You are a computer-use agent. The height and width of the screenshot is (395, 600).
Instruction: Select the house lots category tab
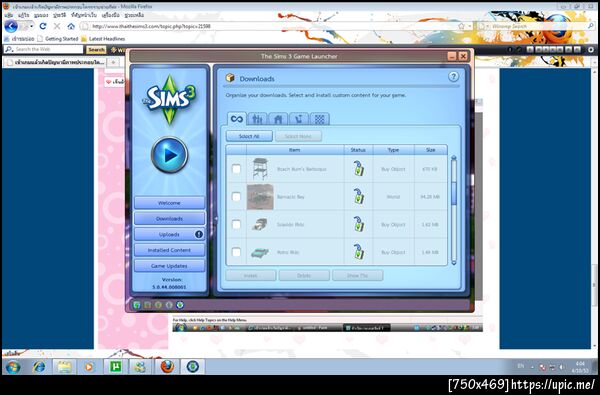[x=278, y=119]
